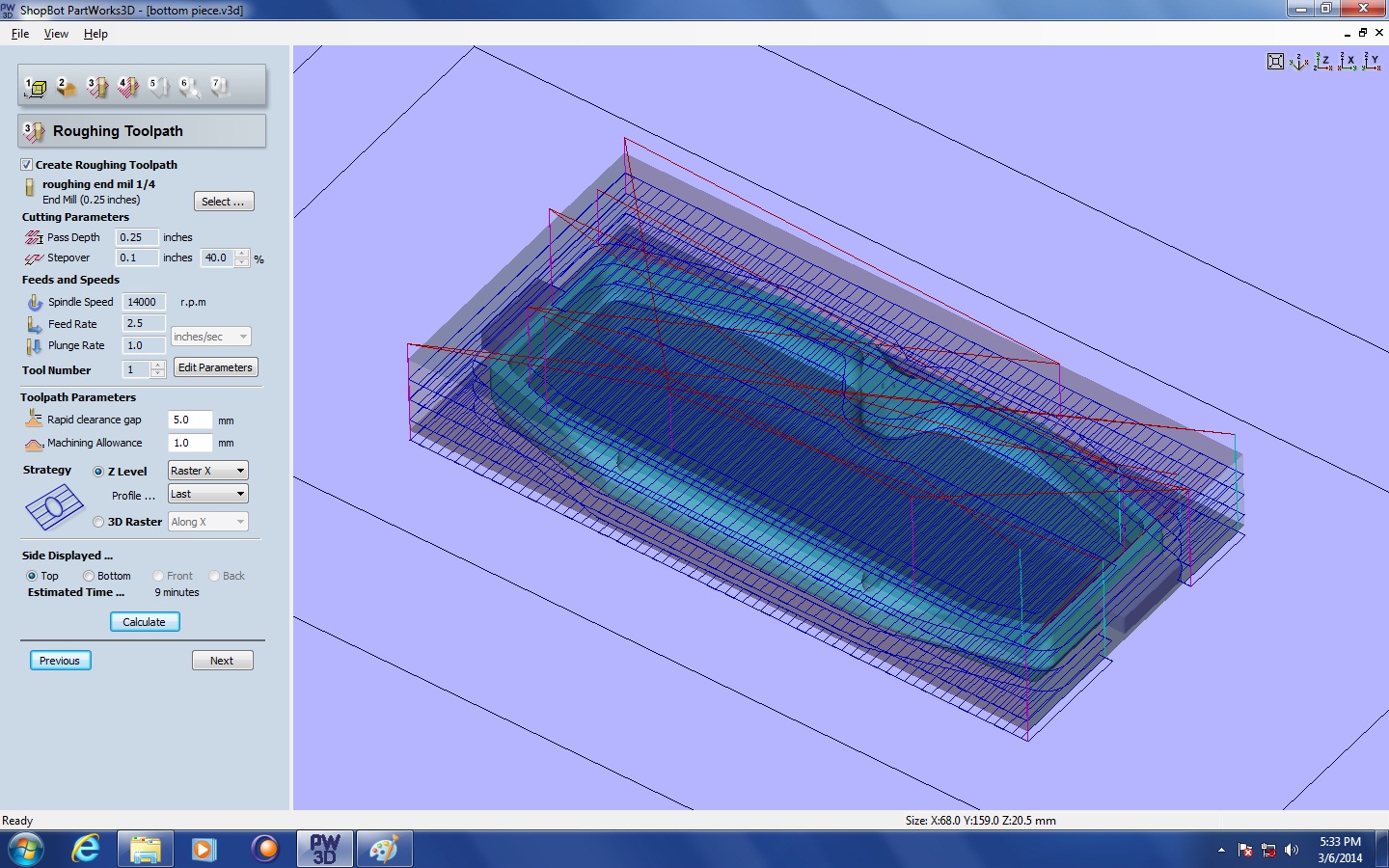
Task: Click the Plunge Rate input field
Action: click(x=145, y=345)
